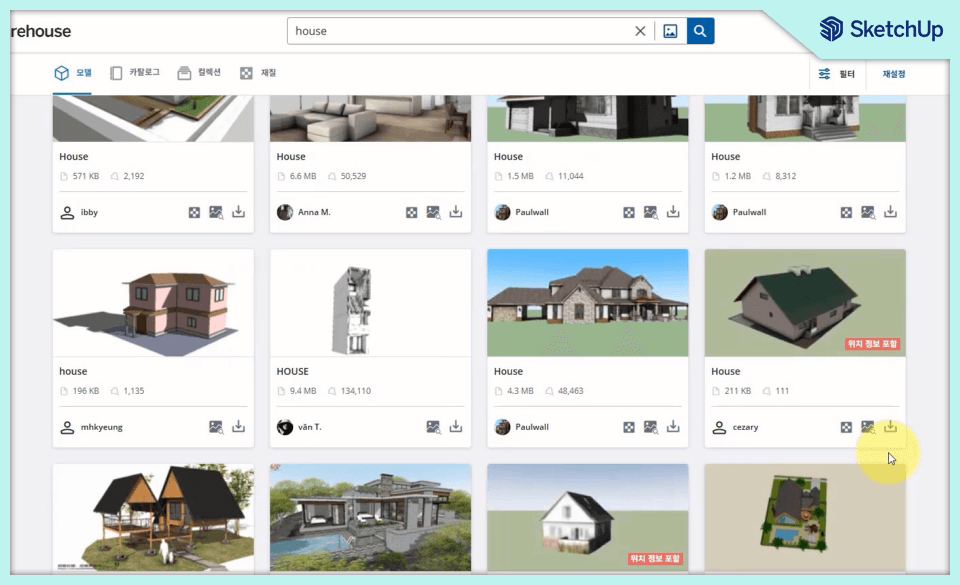960x585 pixels.
Task: Select the 컬렉션 tab
Action: click(x=199, y=73)
